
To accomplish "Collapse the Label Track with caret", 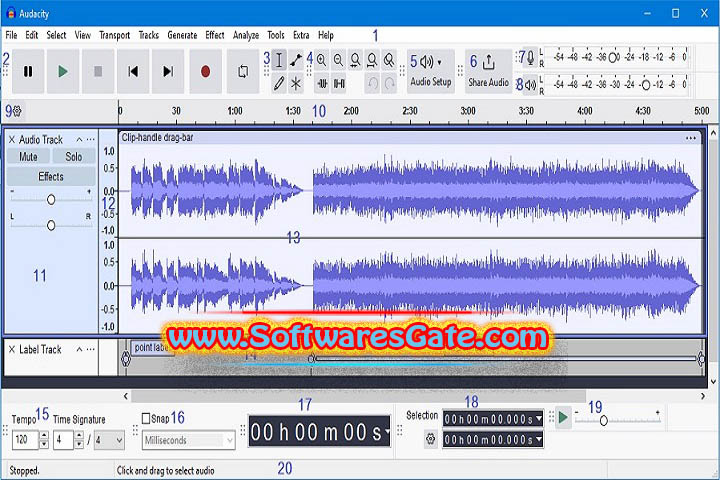I will [79, 350].
